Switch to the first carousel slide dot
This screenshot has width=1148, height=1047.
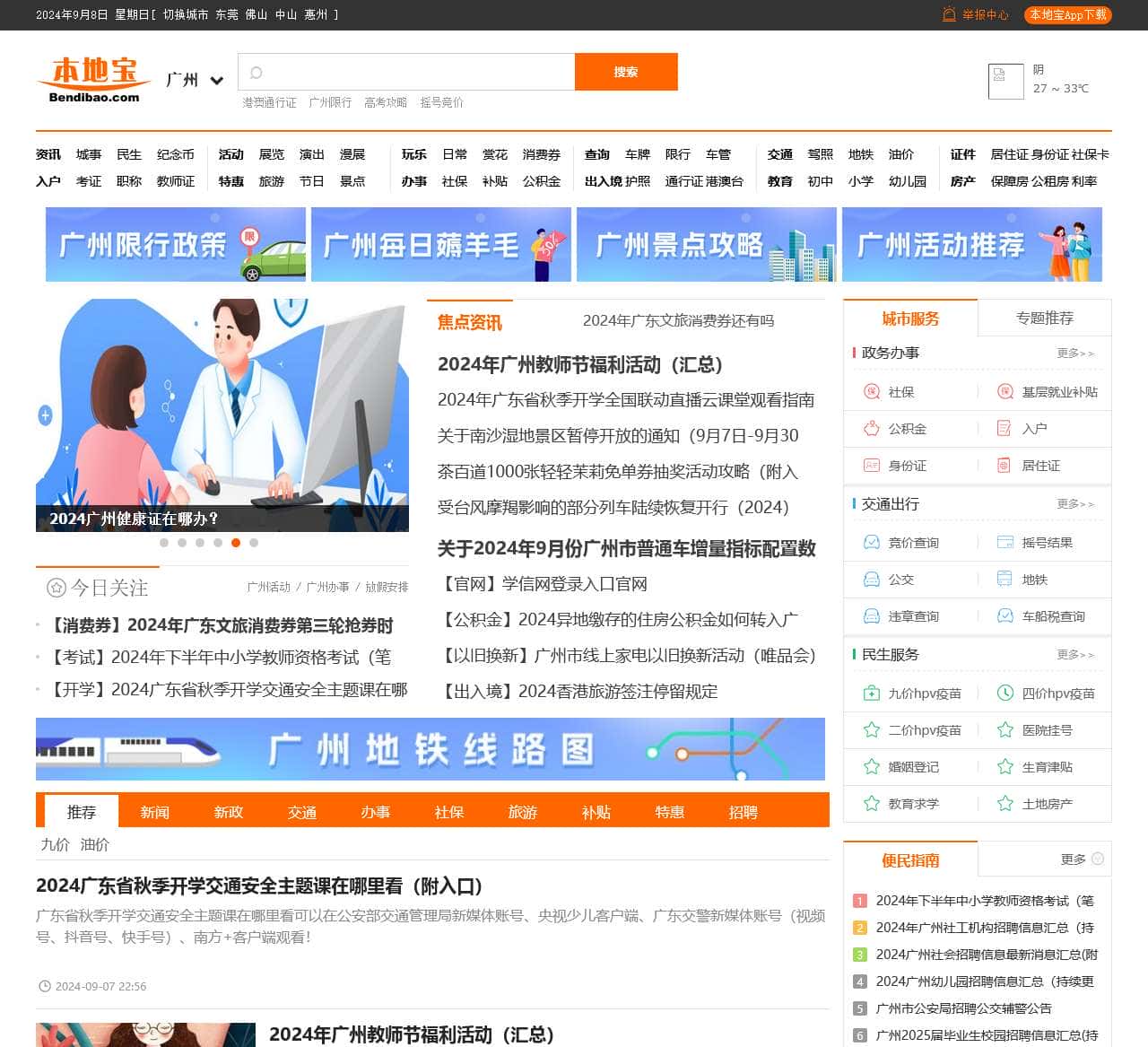point(164,543)
